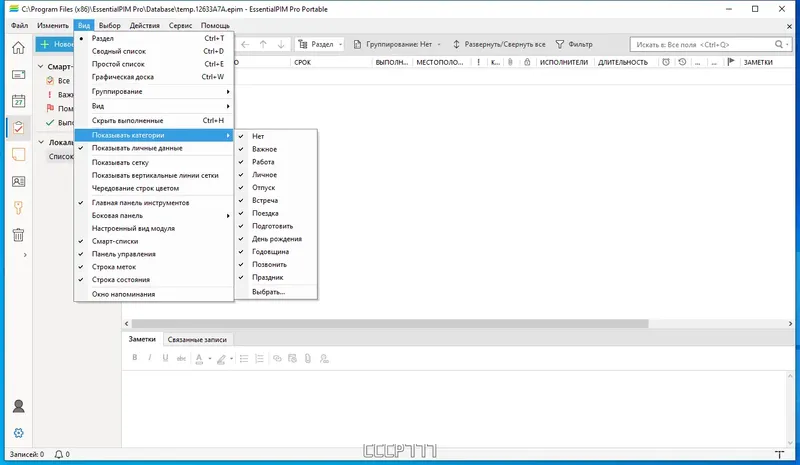Attach file with paperclip icon in notes toolbar
This screenshot has height=465, width=800.
[308, 358]
